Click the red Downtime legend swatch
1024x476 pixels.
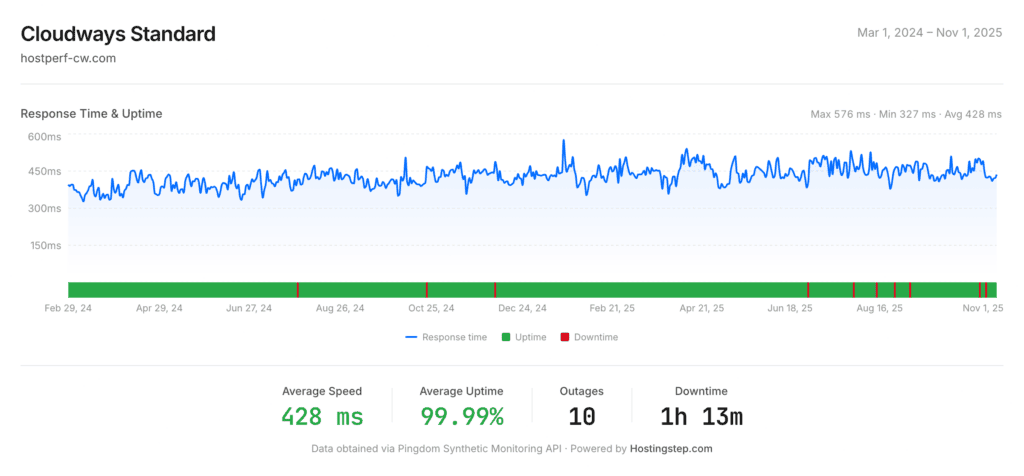click(564, 338)
